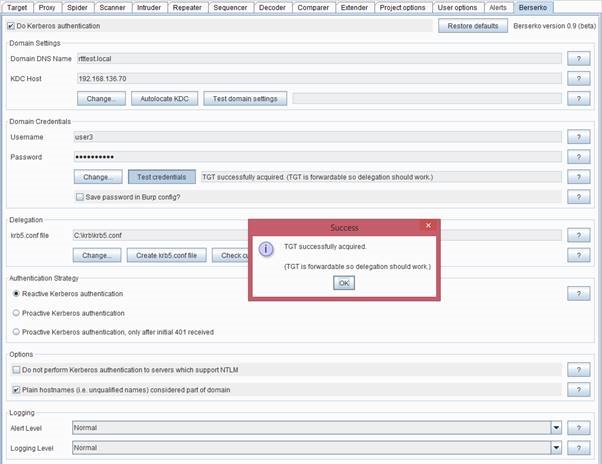Click help button beside KDC Host

[579, 78]
